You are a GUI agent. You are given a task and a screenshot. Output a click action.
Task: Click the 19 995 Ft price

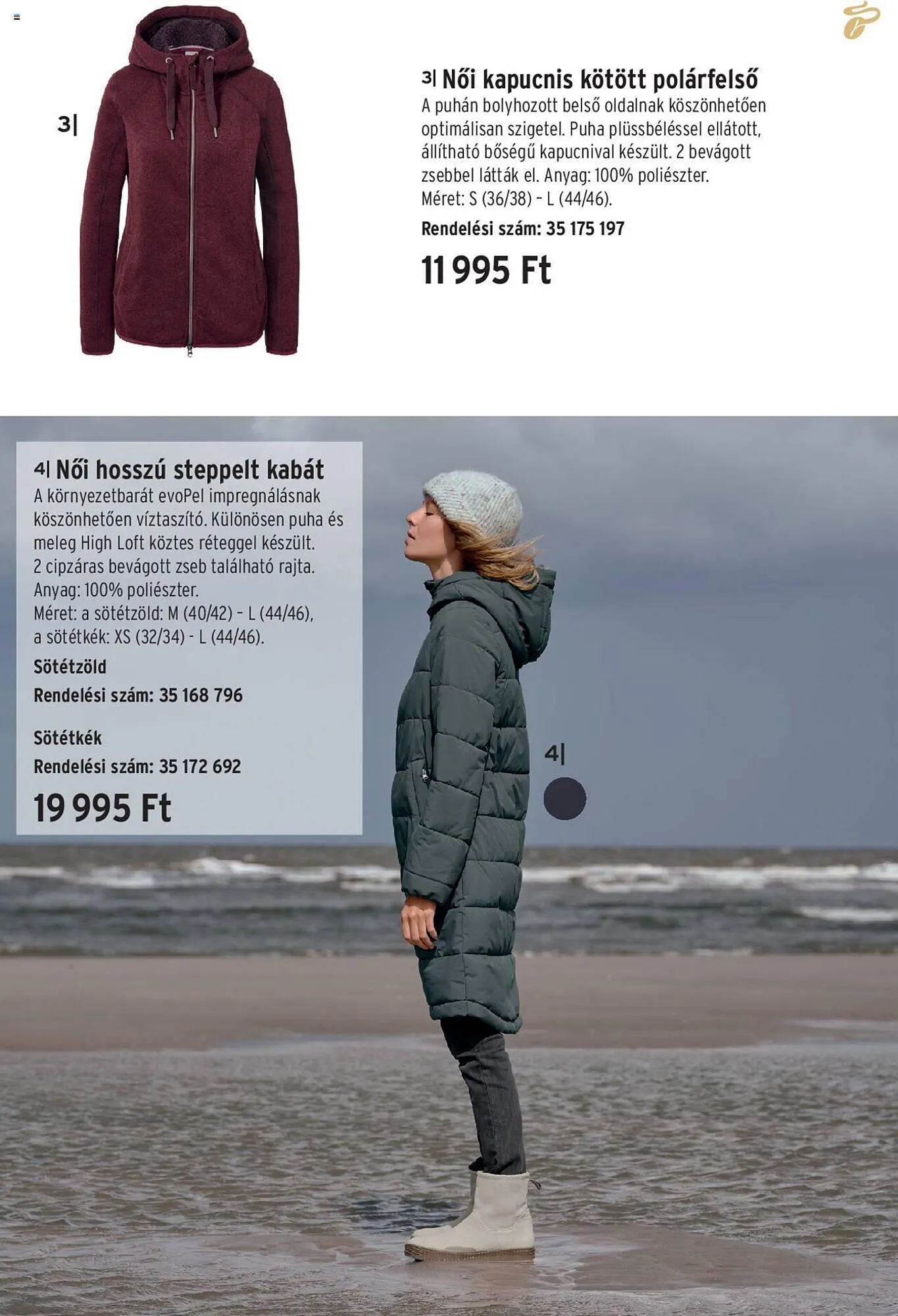pos(103,808)
